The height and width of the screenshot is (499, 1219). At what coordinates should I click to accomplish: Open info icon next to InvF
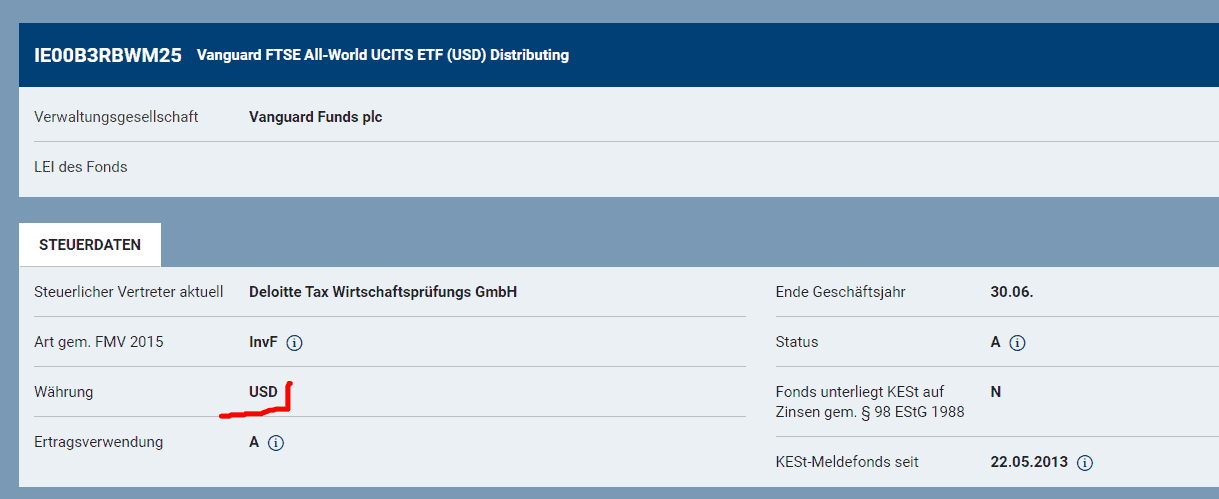coord(294,343)
